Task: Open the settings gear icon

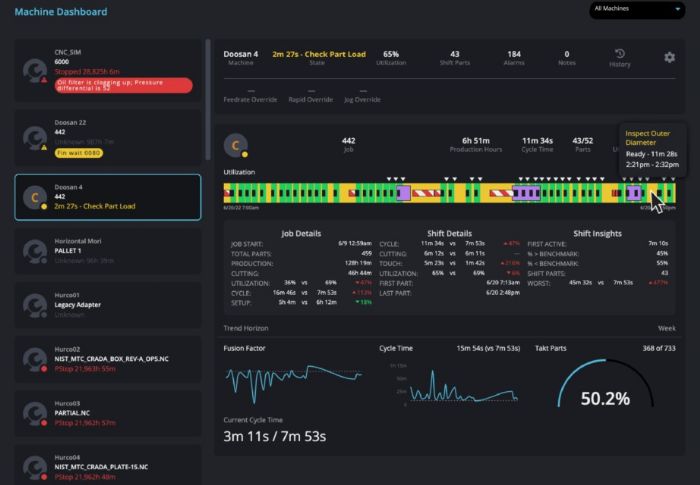Action: [669, 57]
